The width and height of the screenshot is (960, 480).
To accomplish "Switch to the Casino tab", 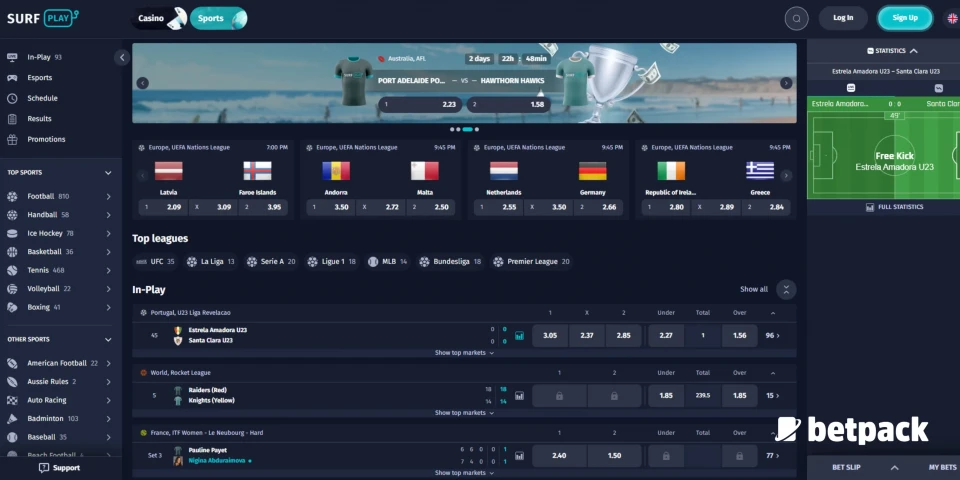I will click(159, 18).
